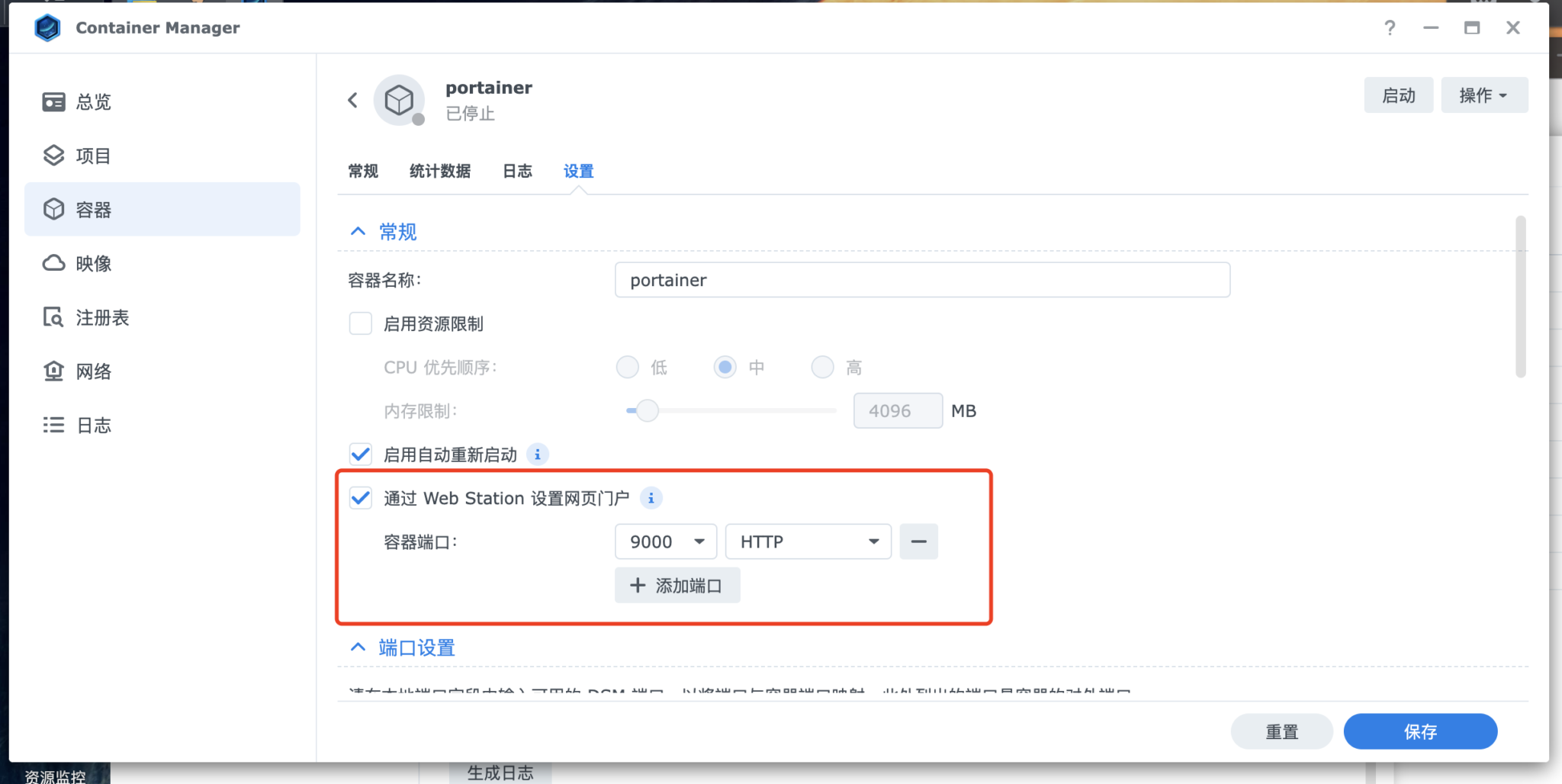Open the 注册表 (Registry) panel
The image size is (1562, 784).
(x=101, y=317)
